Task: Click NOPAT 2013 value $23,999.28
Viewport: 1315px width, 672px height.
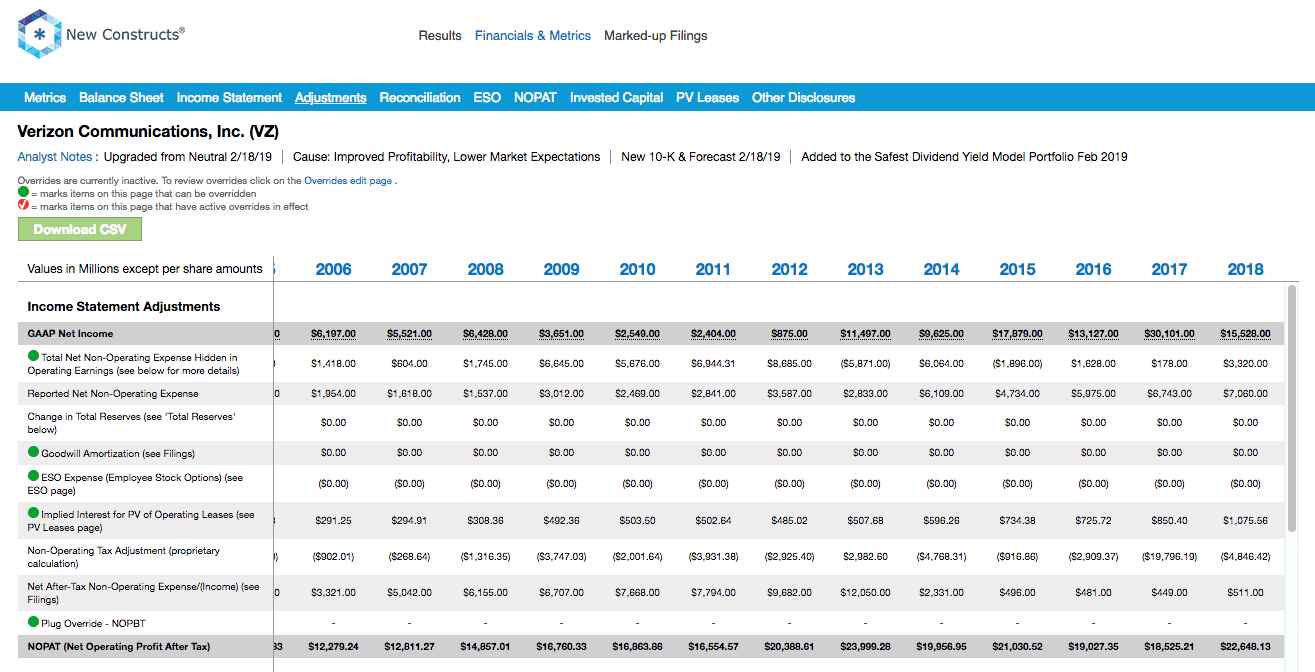Action: 865,647
